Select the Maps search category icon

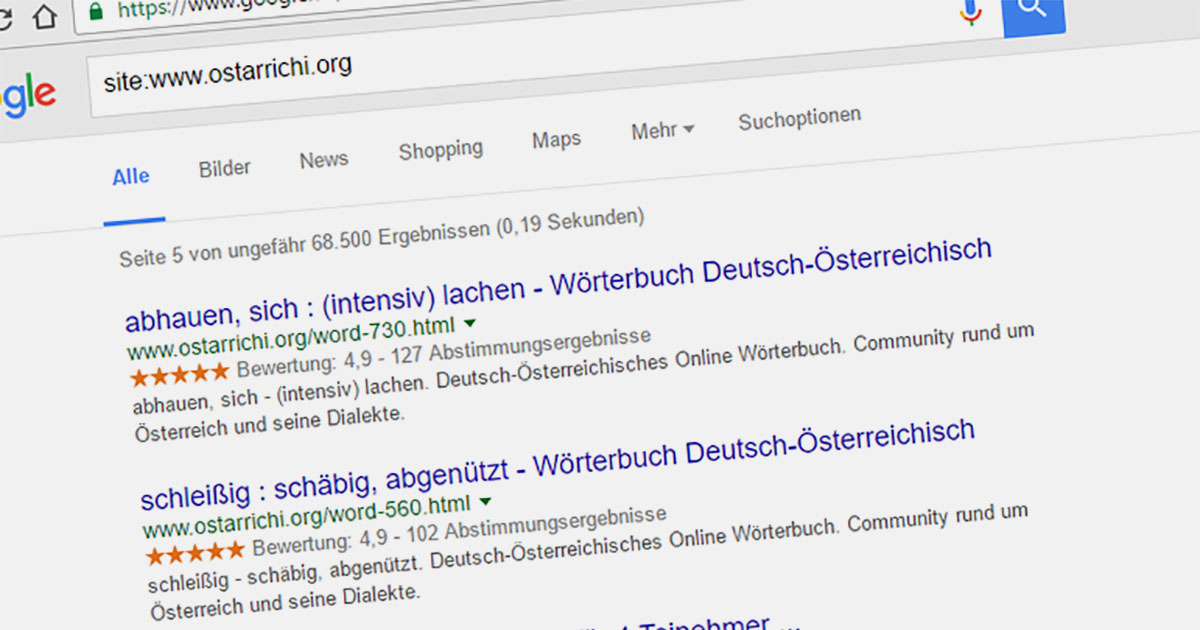click(556, 140)
